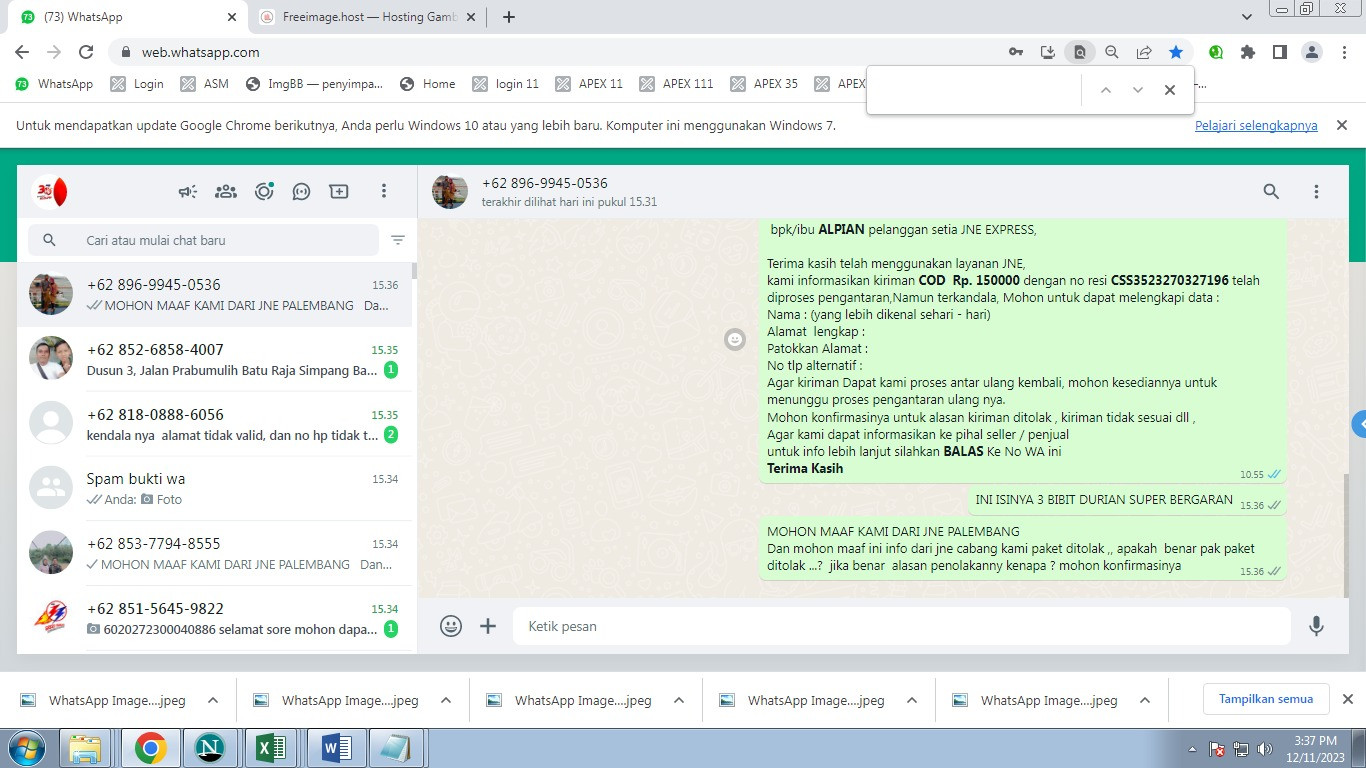This screenshot has height=768, width=1366.
Task: Open the chat list three-dot menu
Action: [x=384, y=191]
